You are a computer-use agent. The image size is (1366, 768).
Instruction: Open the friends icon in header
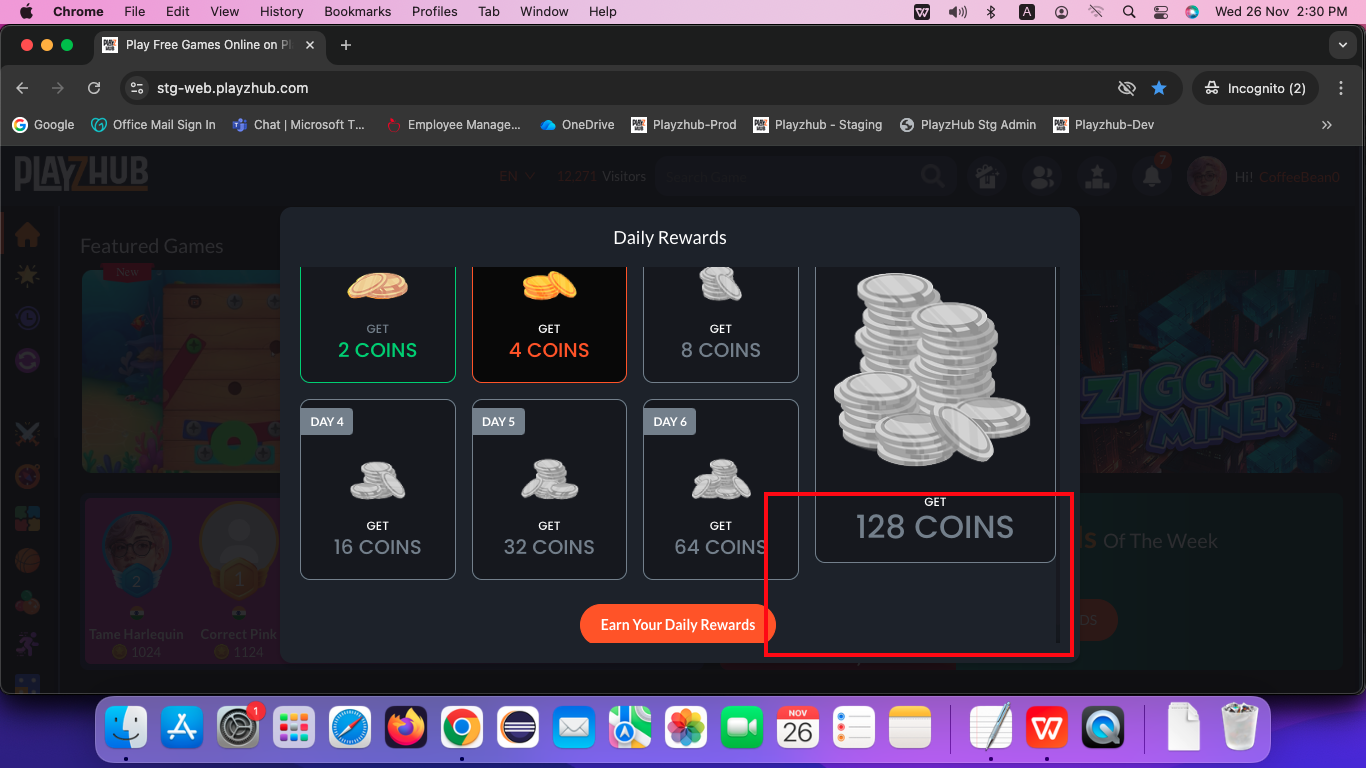tap(1042, 177)
